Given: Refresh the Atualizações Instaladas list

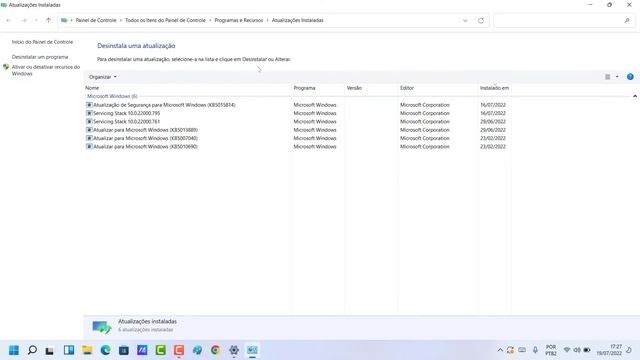Looking at the screenshot, I should (x=481, y=20).
